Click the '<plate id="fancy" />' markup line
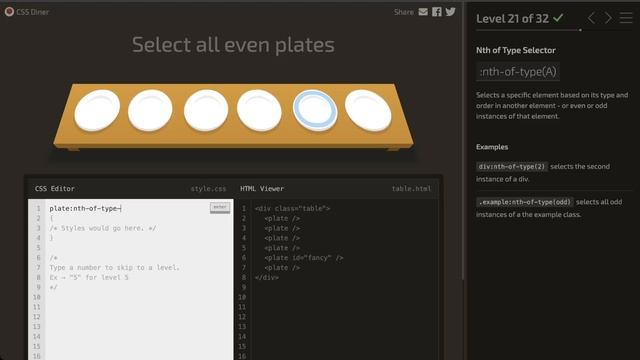640x360 pixels. (304, 258)
